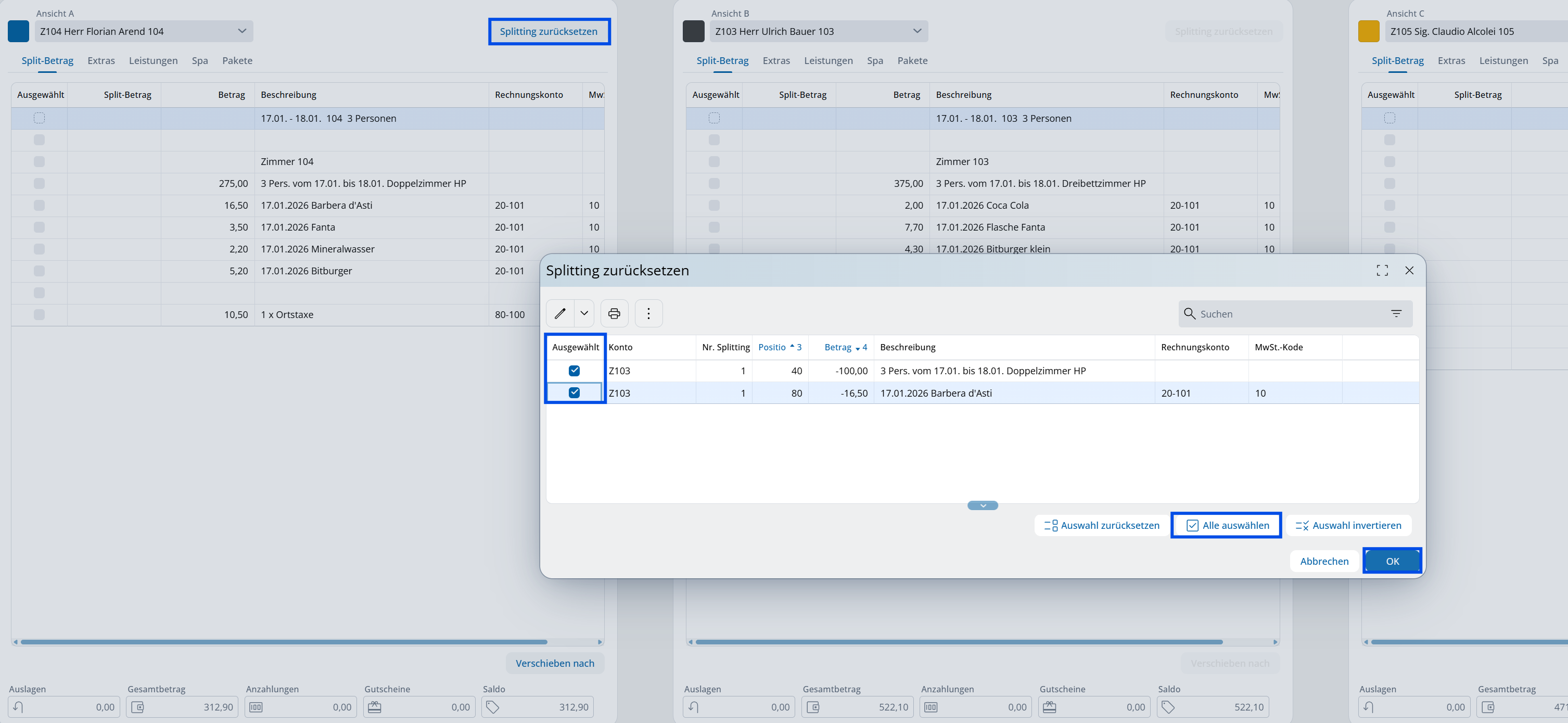Switch to Extras tab in Ansicht A

click(x=101, y=60)
